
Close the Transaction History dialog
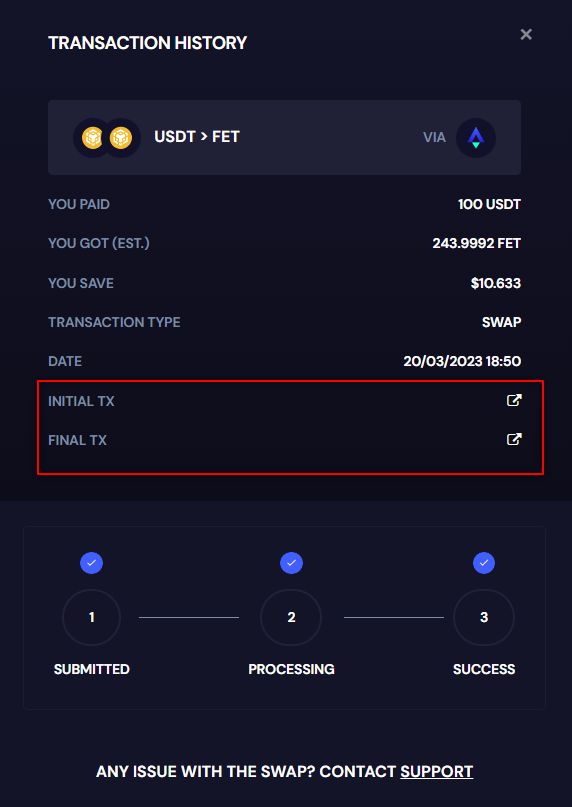point(526,34)
